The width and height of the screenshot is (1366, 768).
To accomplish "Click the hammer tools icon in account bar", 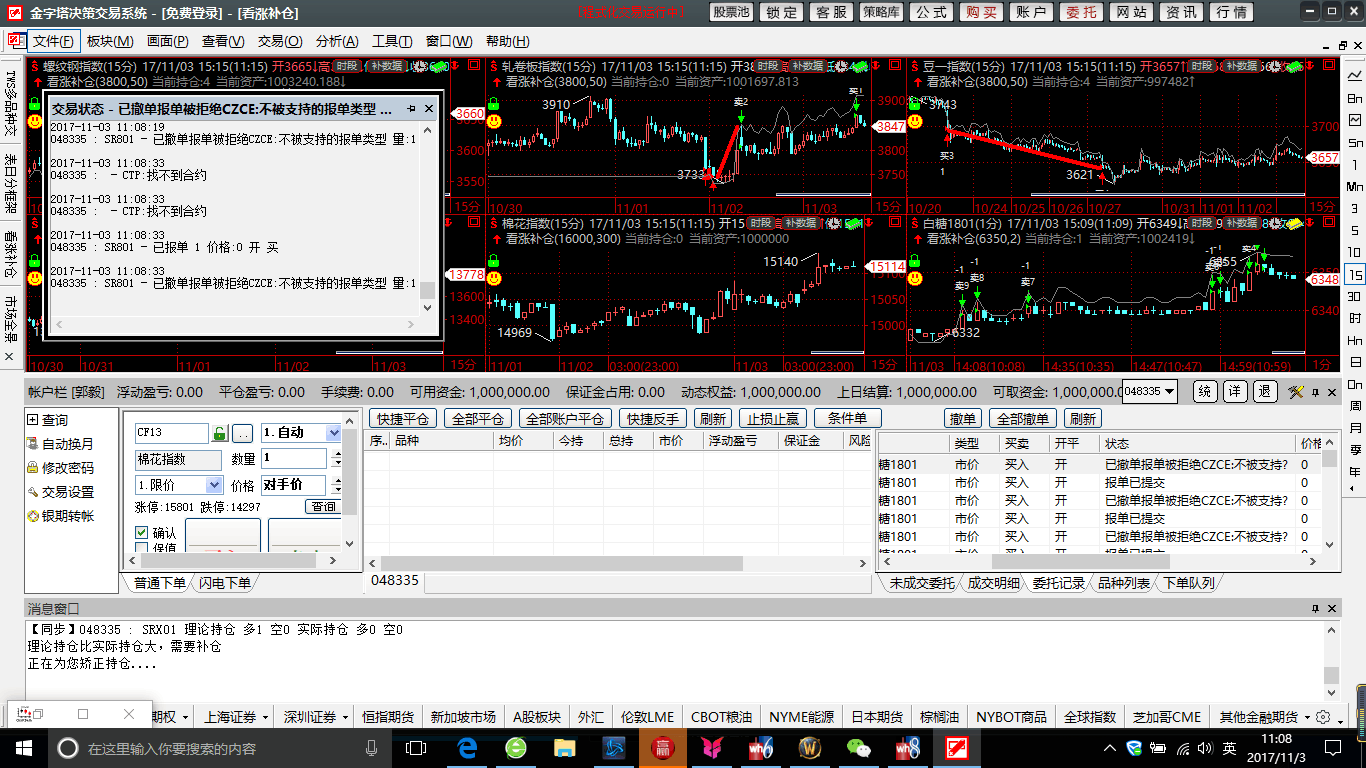I will (x=1296, y=391).
